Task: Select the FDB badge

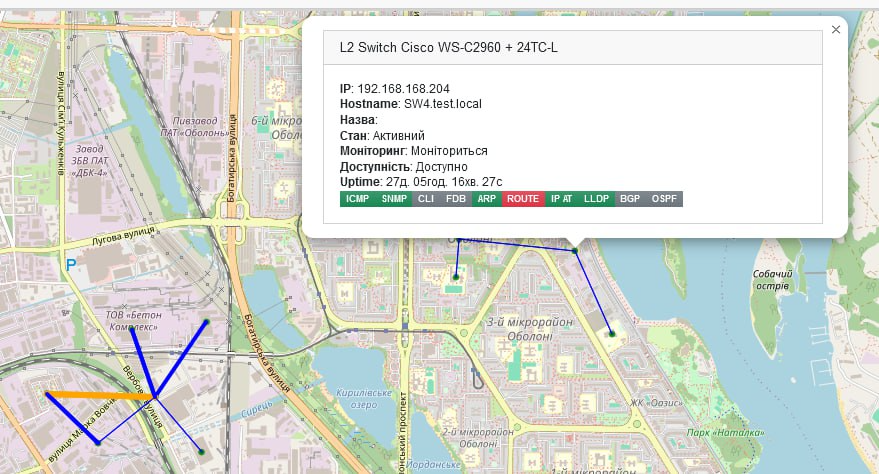Action: 456,199
